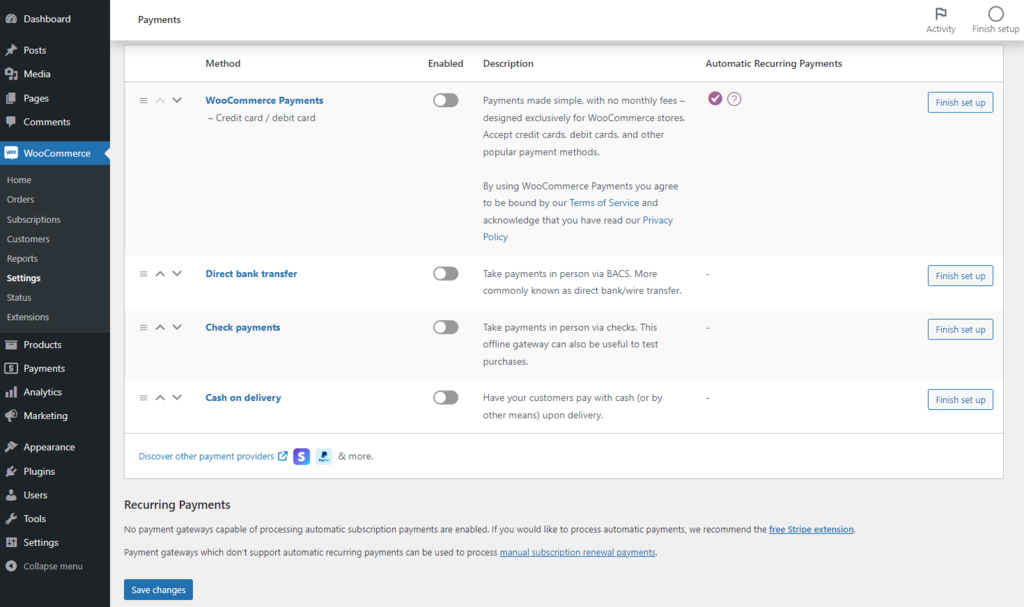Click the purple recurring payments checkmark icon
This screenshot has height=607, width=1024.
coord(715,98)
